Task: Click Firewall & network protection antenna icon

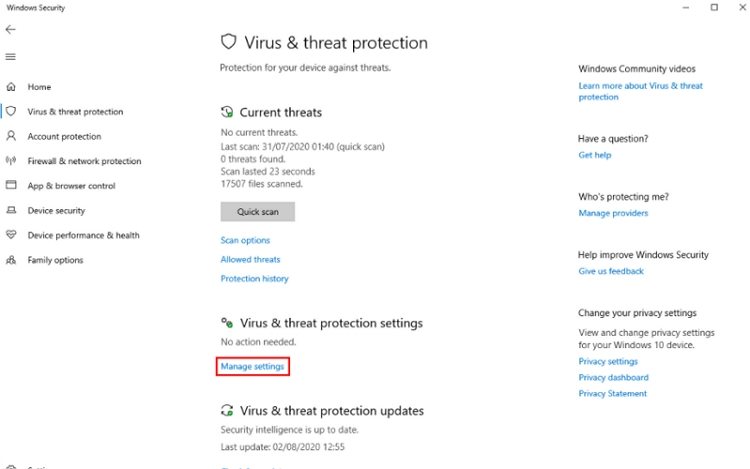Action: pyautogui.click(x=11, y=161)
